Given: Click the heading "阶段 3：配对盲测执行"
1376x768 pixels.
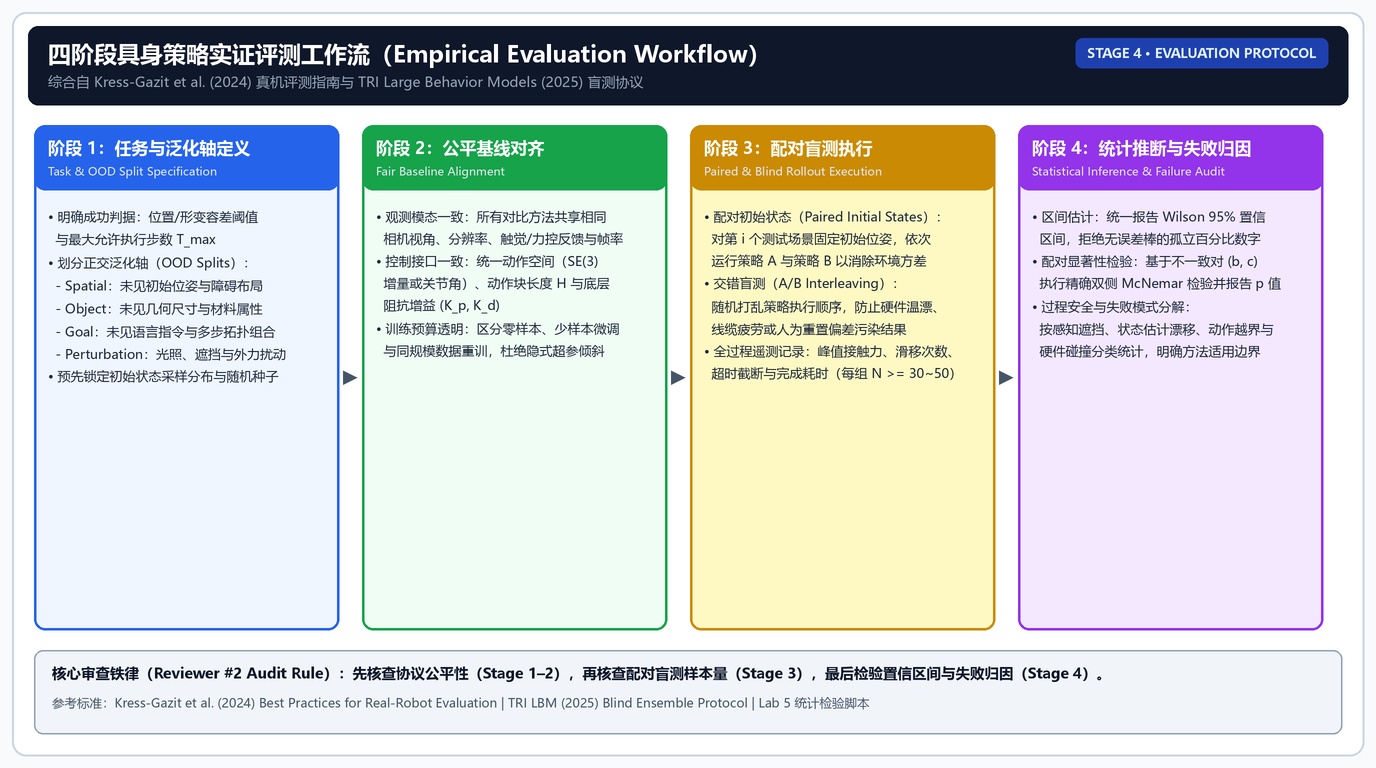Looking at the screenshot, I should point(788,148).
